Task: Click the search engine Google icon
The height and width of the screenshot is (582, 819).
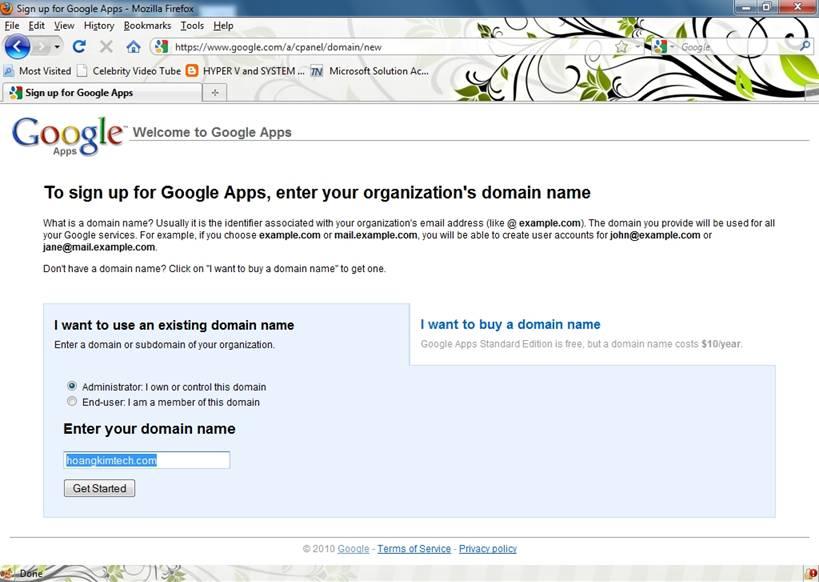Action: point(660,47)
